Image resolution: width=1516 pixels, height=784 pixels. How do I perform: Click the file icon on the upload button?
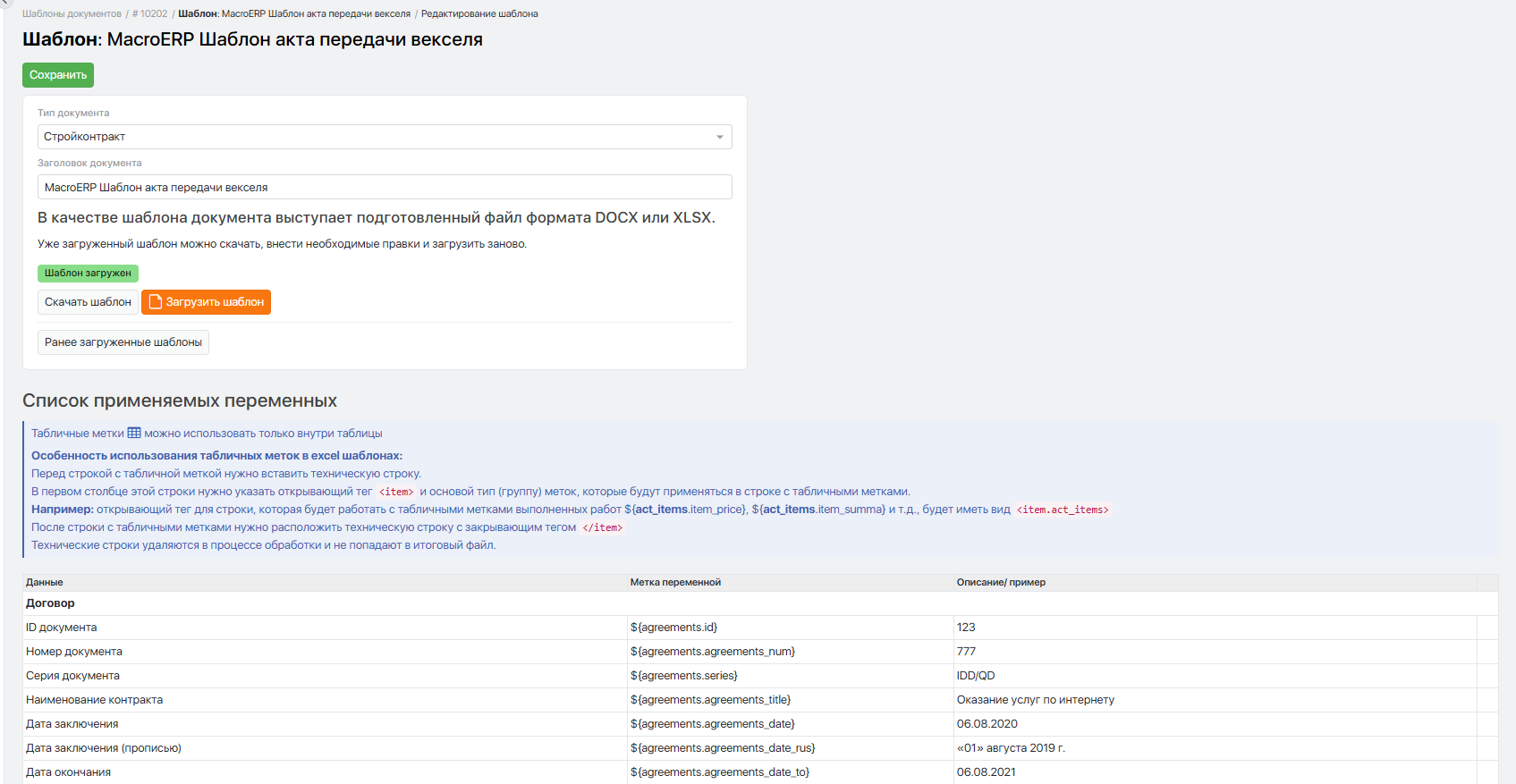(x=155, y=302)
